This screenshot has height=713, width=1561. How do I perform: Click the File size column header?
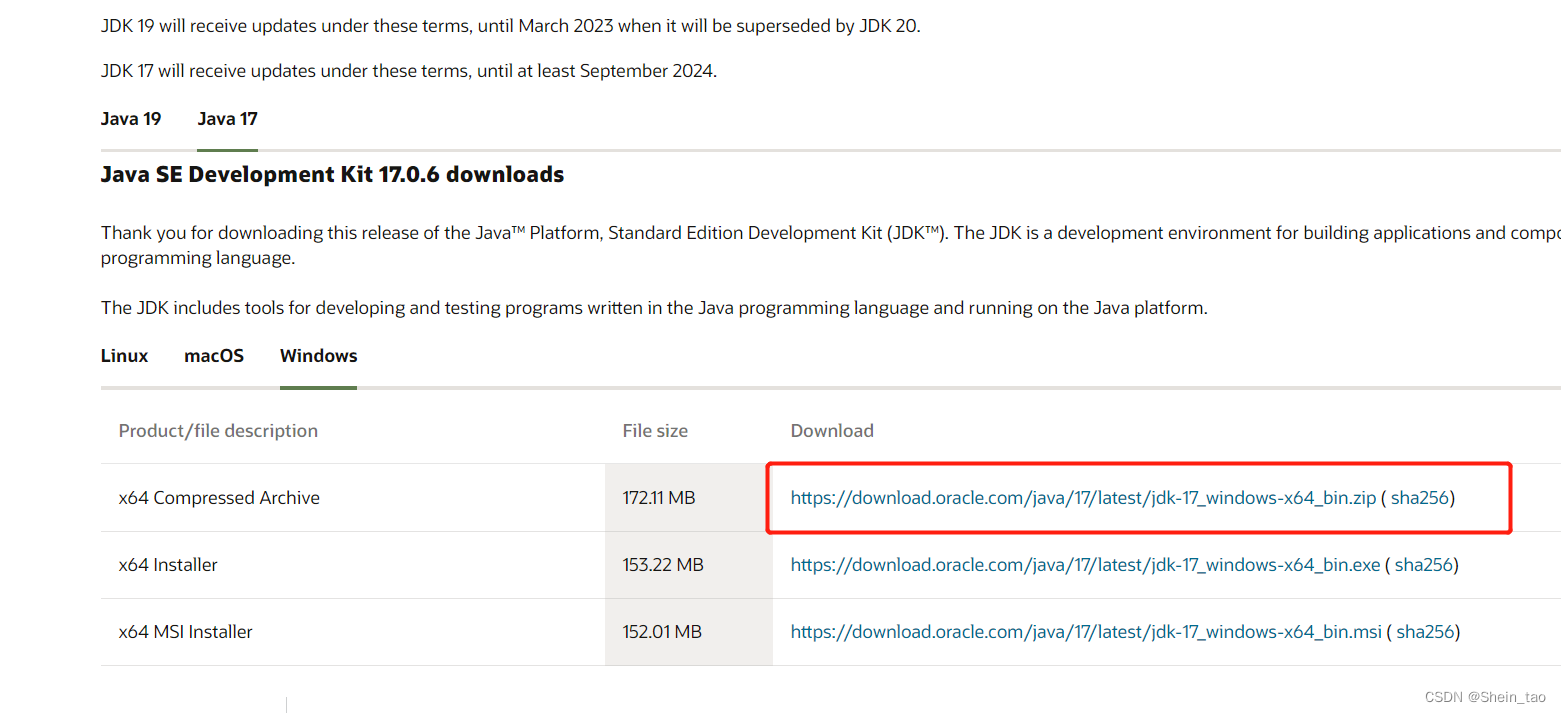pyautogui.click(x=655, y=430)
